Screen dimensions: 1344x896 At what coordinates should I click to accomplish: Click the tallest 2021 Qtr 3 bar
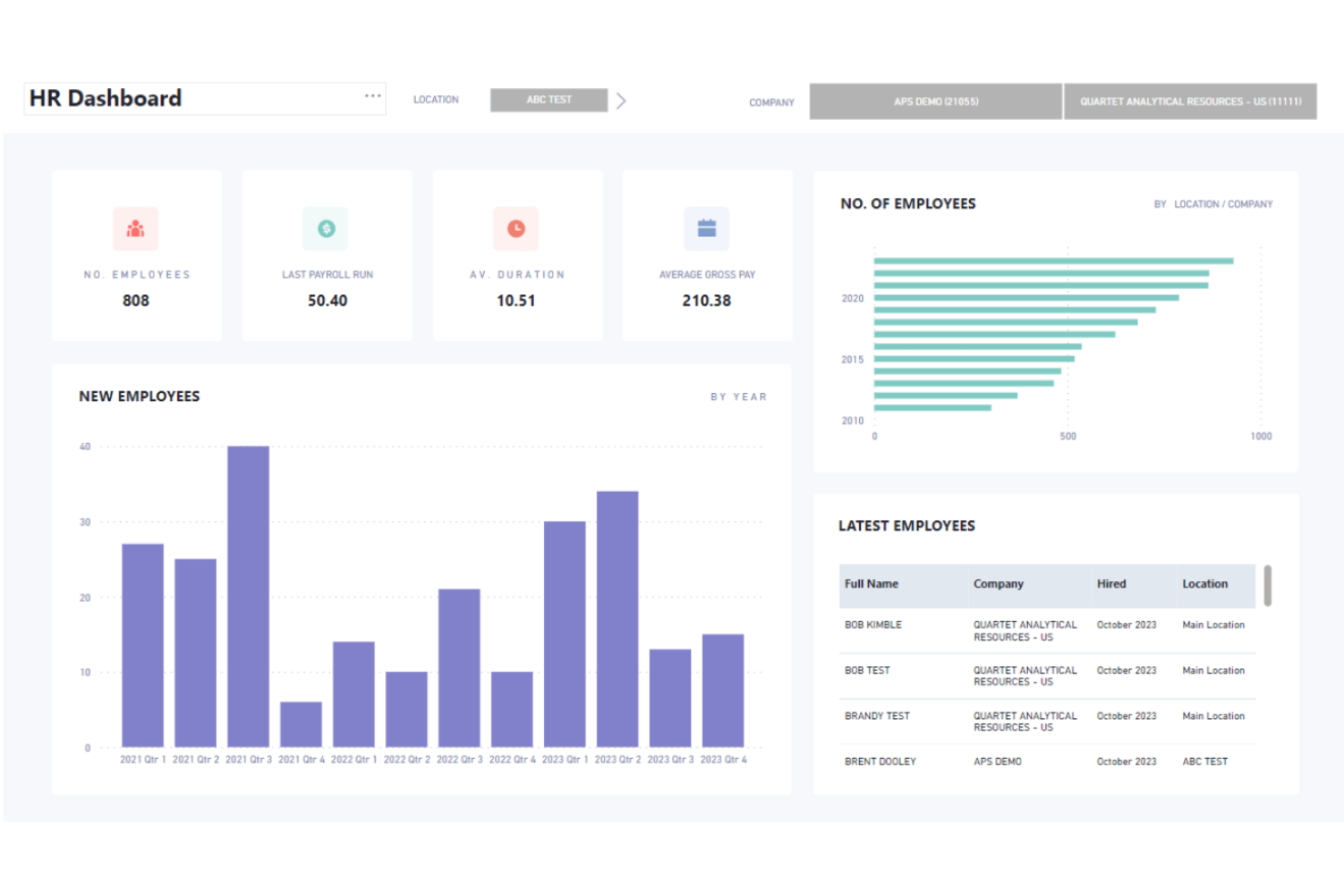(248, 596)
